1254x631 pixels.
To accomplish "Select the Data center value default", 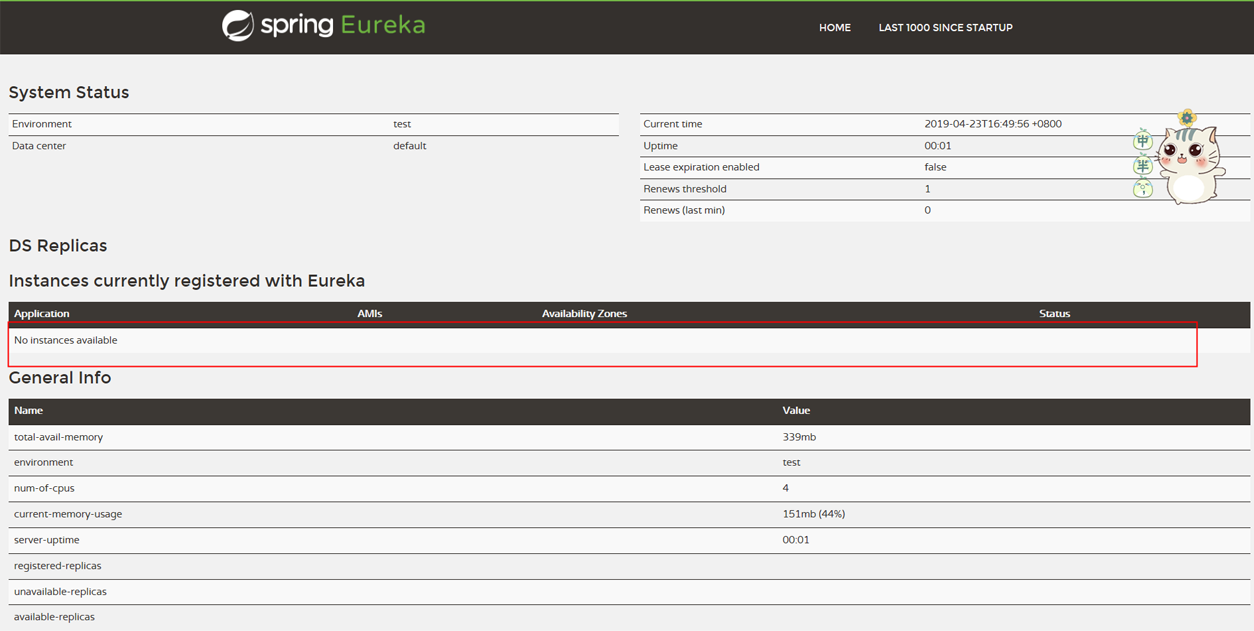I will click(x=410, y=146).
